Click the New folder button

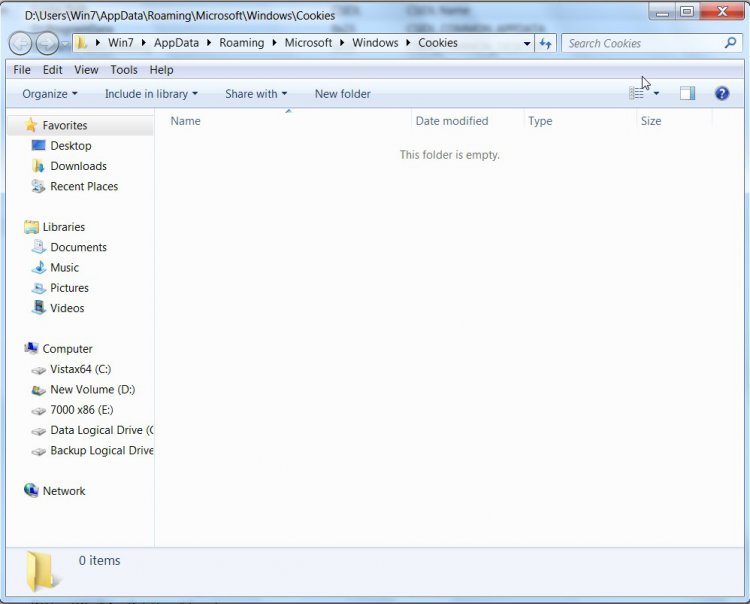[x=342, y=94]
